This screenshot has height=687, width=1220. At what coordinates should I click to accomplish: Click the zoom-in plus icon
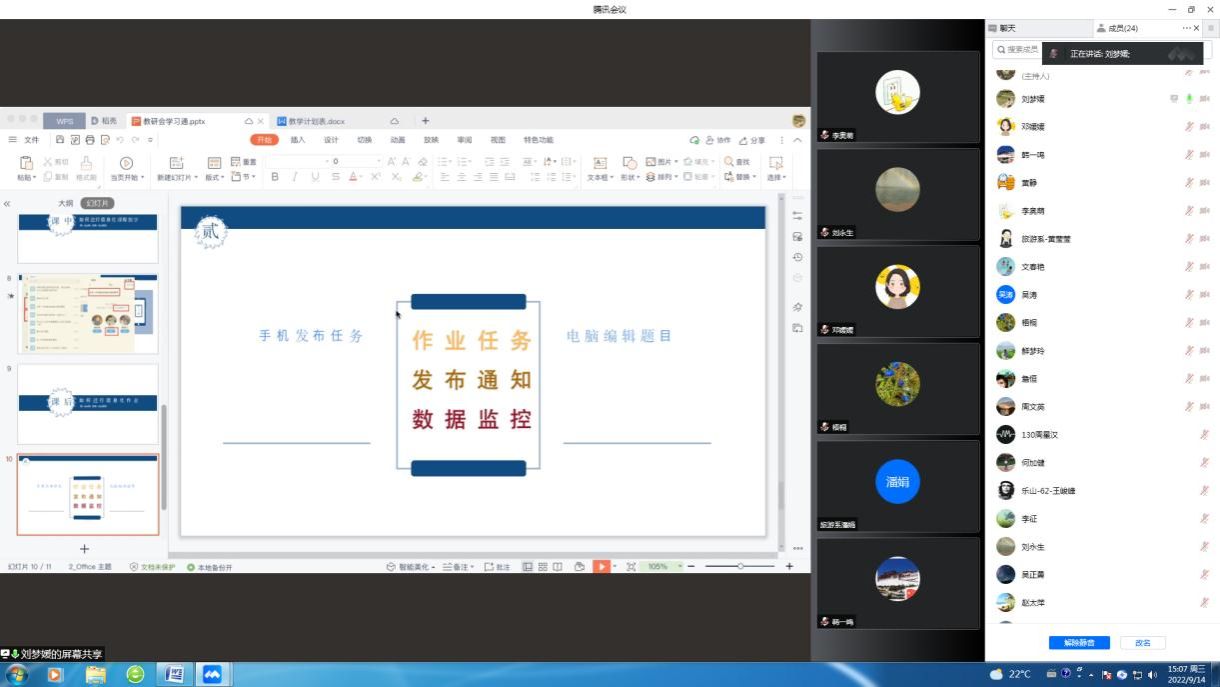789,566
